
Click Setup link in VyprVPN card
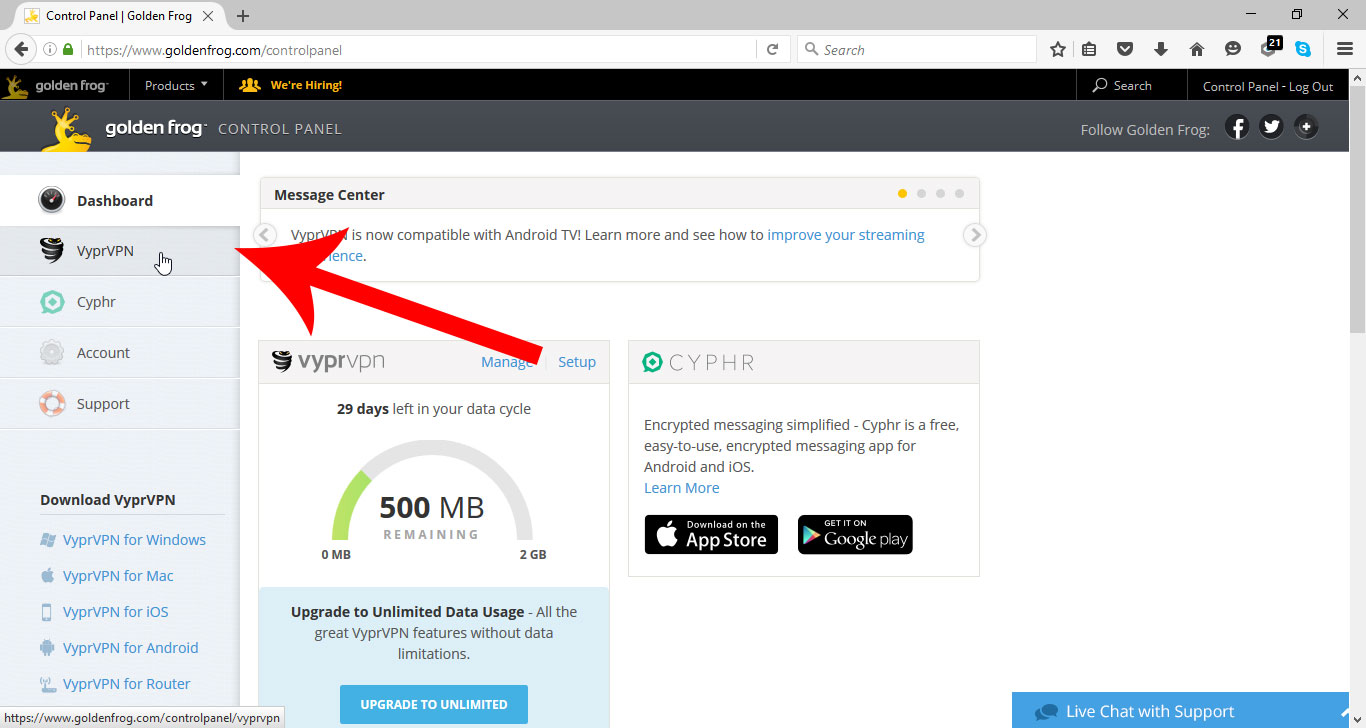[x=577, y=362]
